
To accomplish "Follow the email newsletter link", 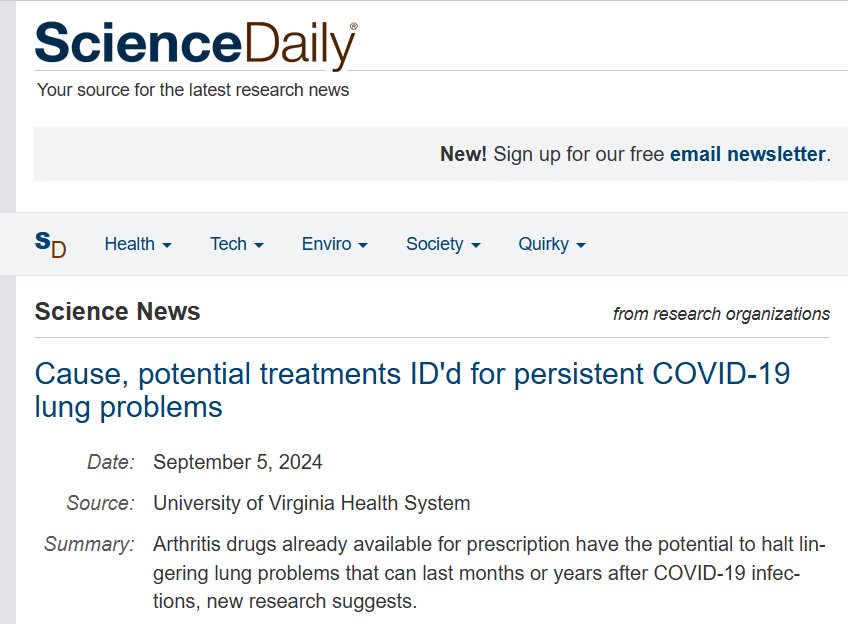I will click(748, 154).
